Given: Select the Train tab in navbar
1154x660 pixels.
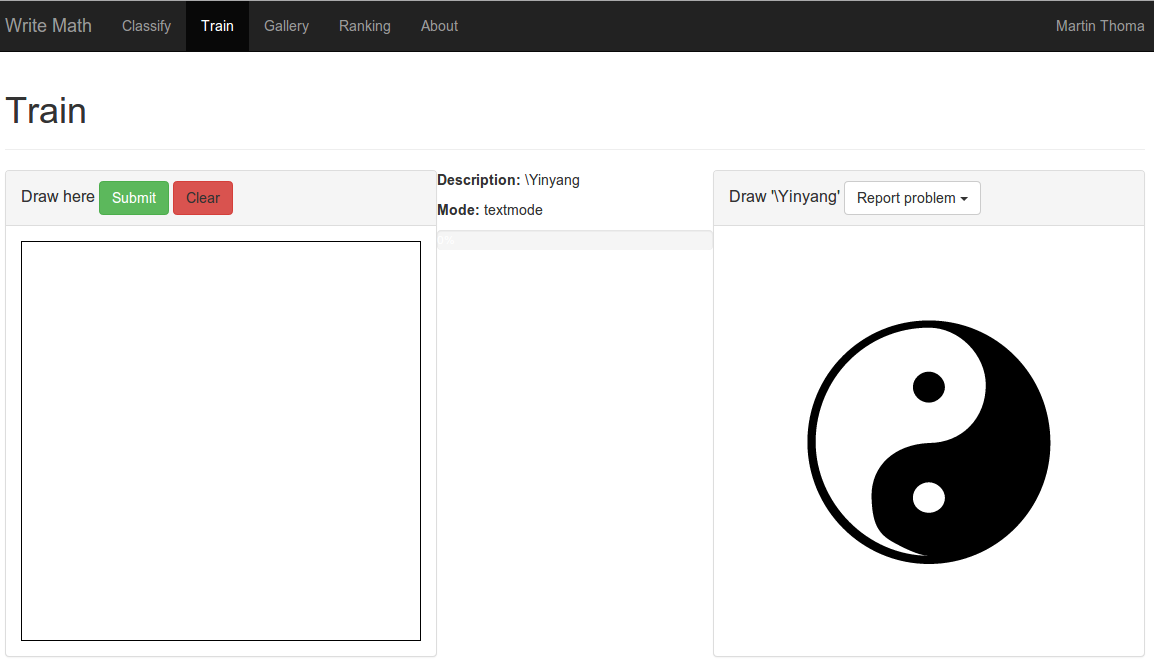Looking at the screenshot, I should click(x=217, y=26).
